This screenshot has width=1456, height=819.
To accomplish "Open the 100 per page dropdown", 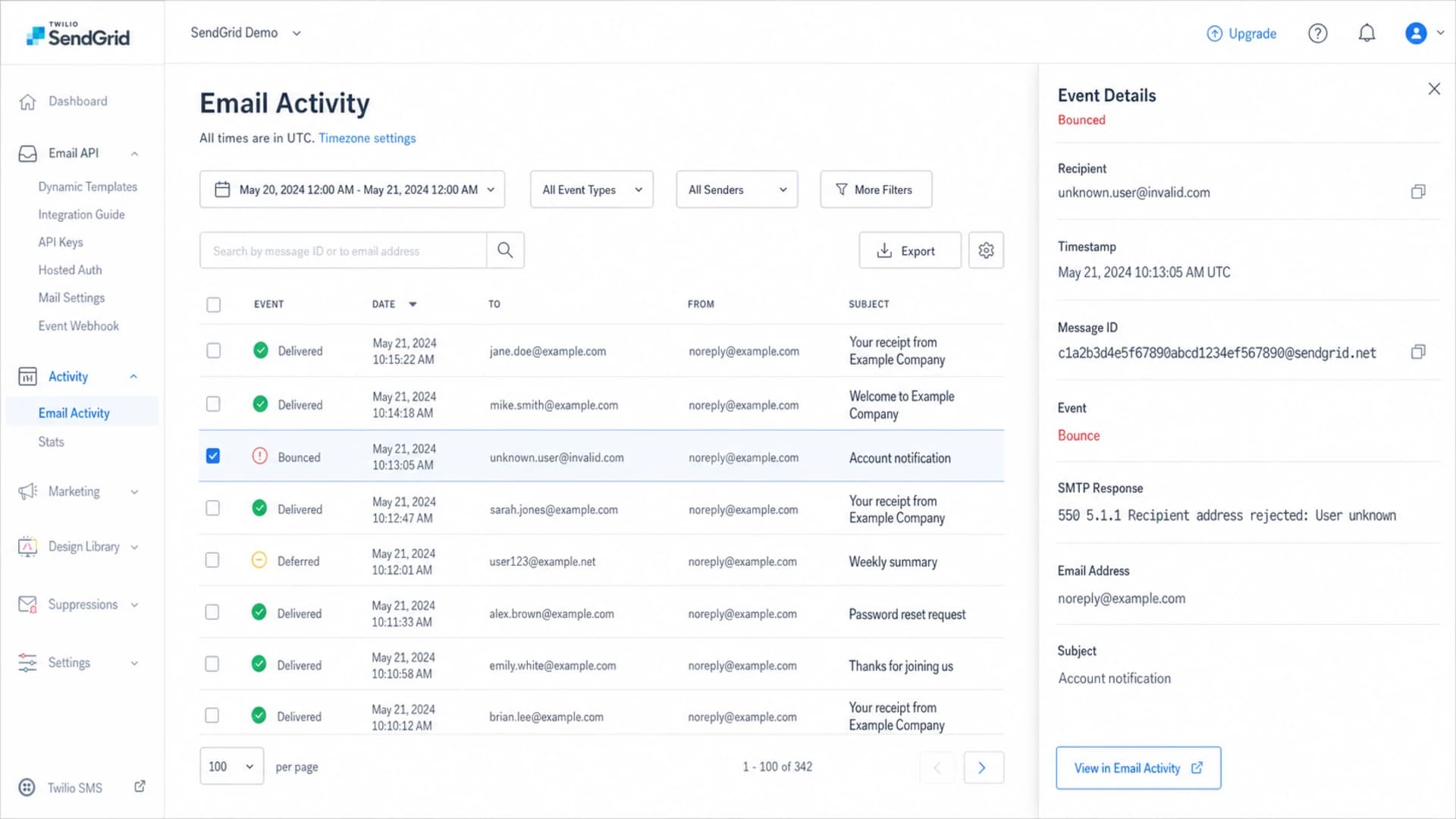I will point(231,767).
